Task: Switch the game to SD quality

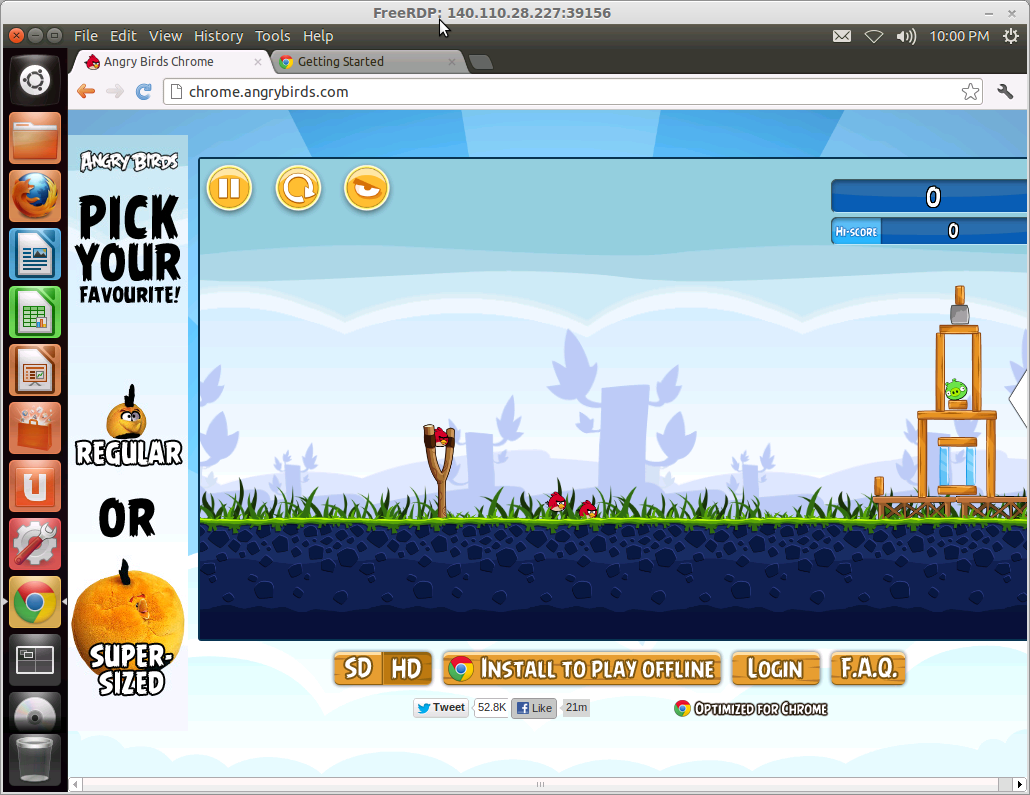Action: point(358,669)
